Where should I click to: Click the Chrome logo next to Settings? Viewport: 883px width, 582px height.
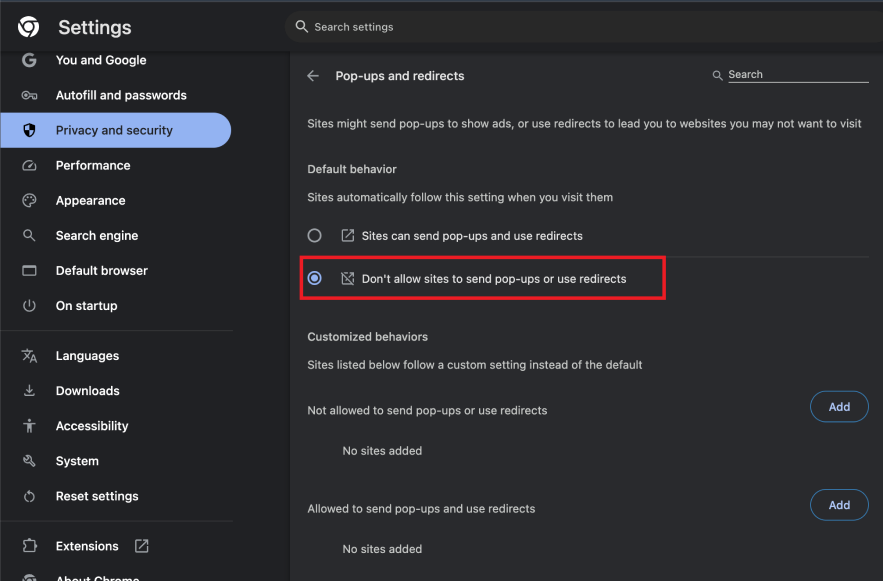(x=29, y=26)
